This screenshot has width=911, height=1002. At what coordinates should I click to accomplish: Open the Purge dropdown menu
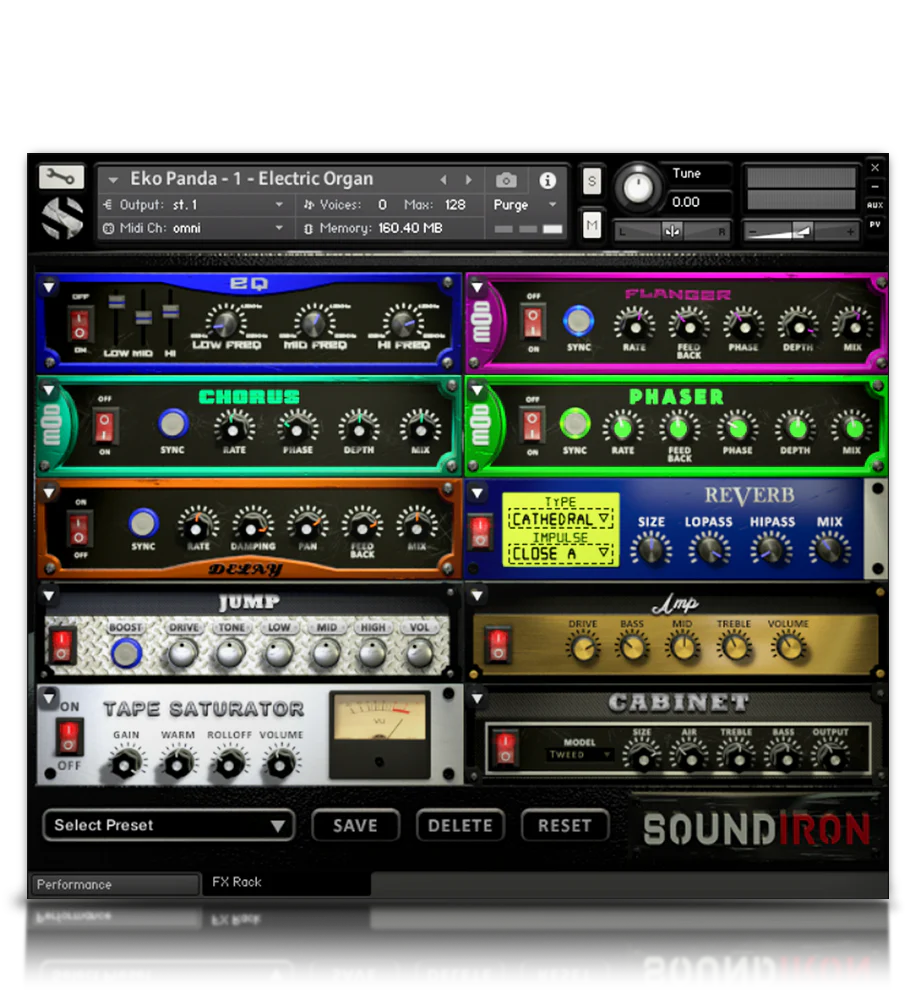524,204
